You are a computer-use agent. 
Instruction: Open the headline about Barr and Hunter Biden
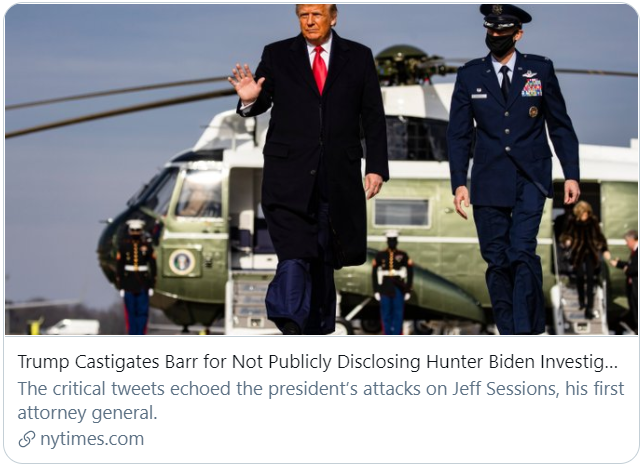[317, 362]
